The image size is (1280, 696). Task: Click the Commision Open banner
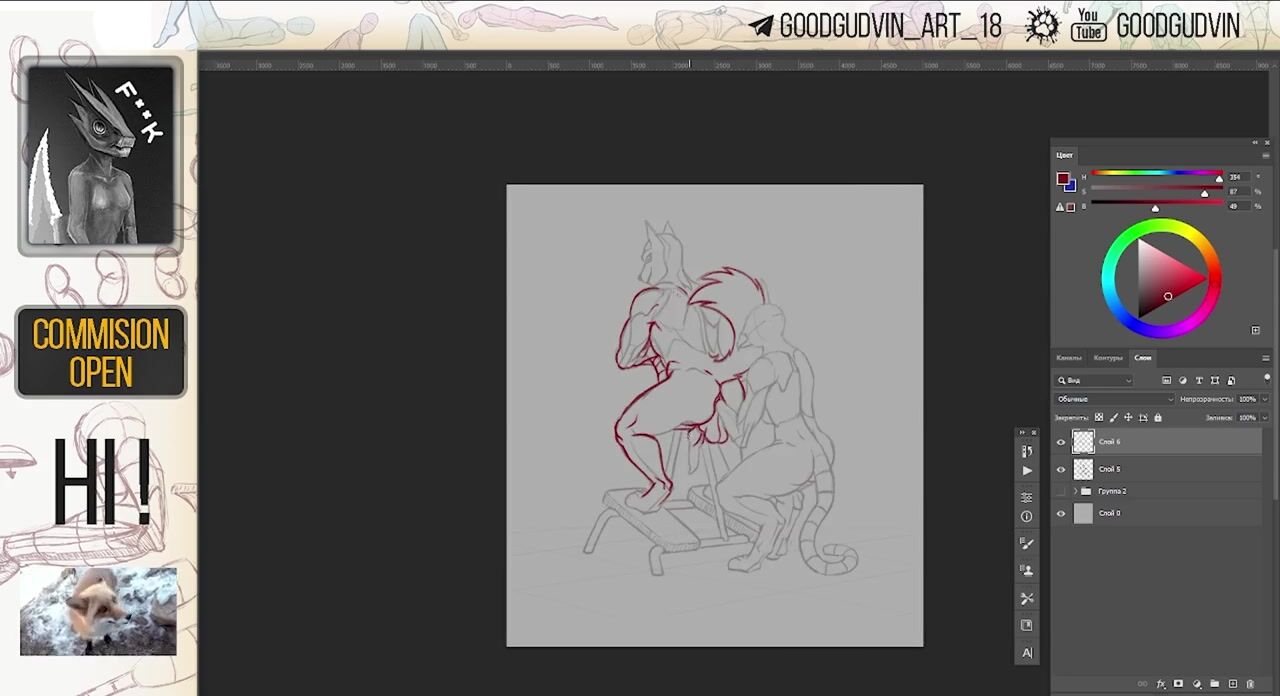click(x=101, y=352)
